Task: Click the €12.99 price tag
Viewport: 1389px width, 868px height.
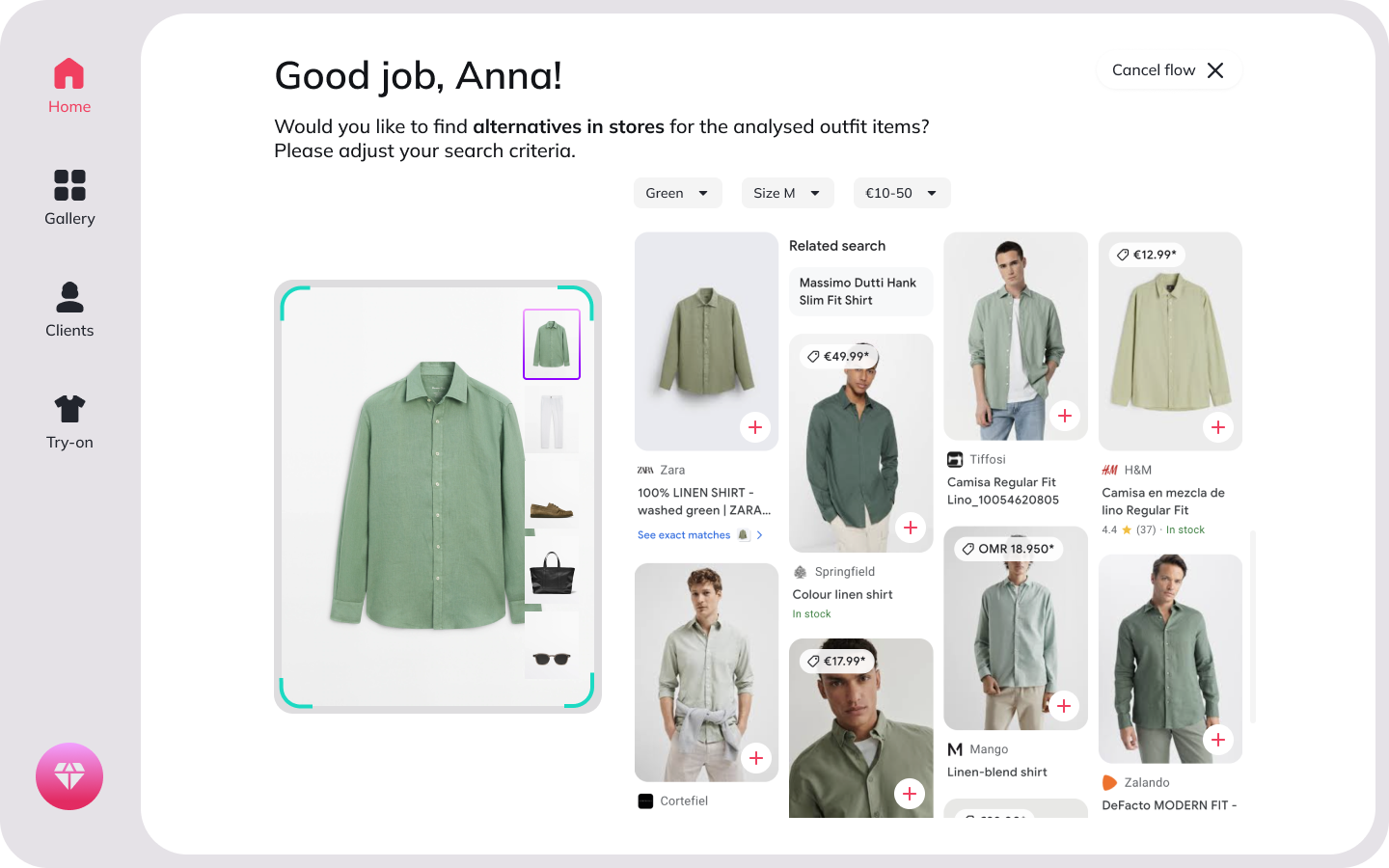Action: [1147, 255]
